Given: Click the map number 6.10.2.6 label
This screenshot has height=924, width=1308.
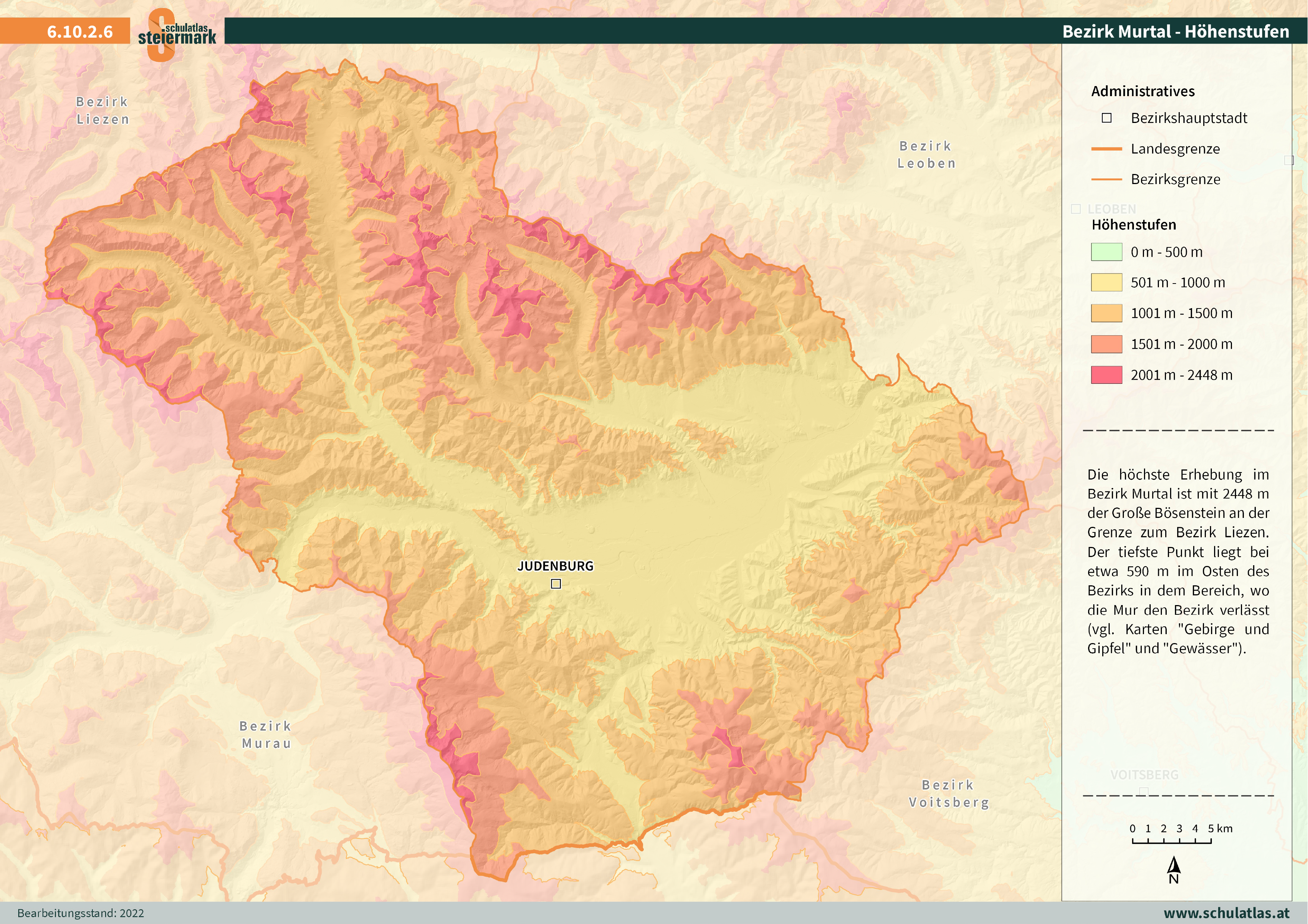Looking at the screenshot, I should pos(80,31).
